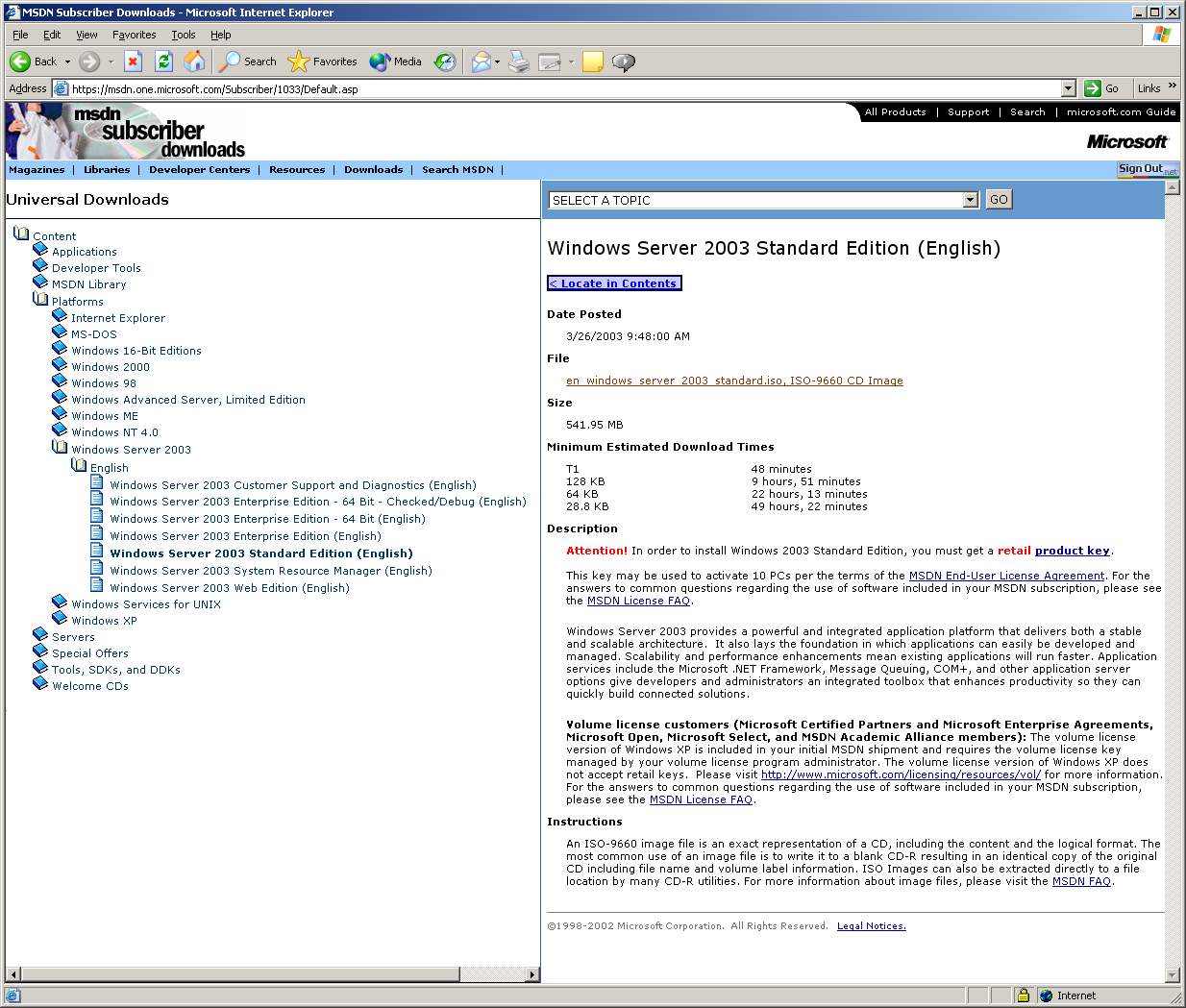1186x1008 pixels.
Task: Open the SELECT A TOPIC dropdown
Action: [x=970, y=199]
